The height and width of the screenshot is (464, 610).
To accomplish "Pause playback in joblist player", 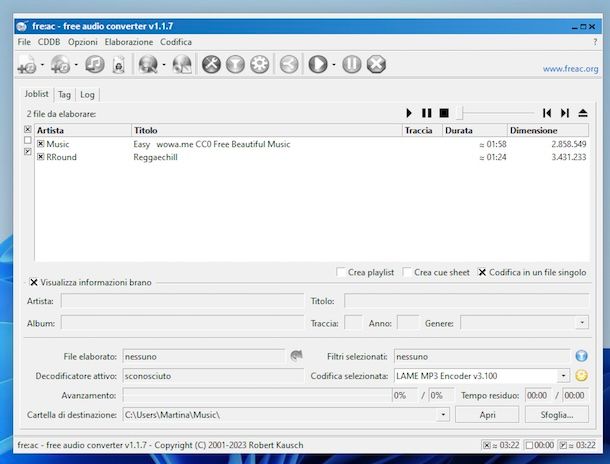I will 427,113.
